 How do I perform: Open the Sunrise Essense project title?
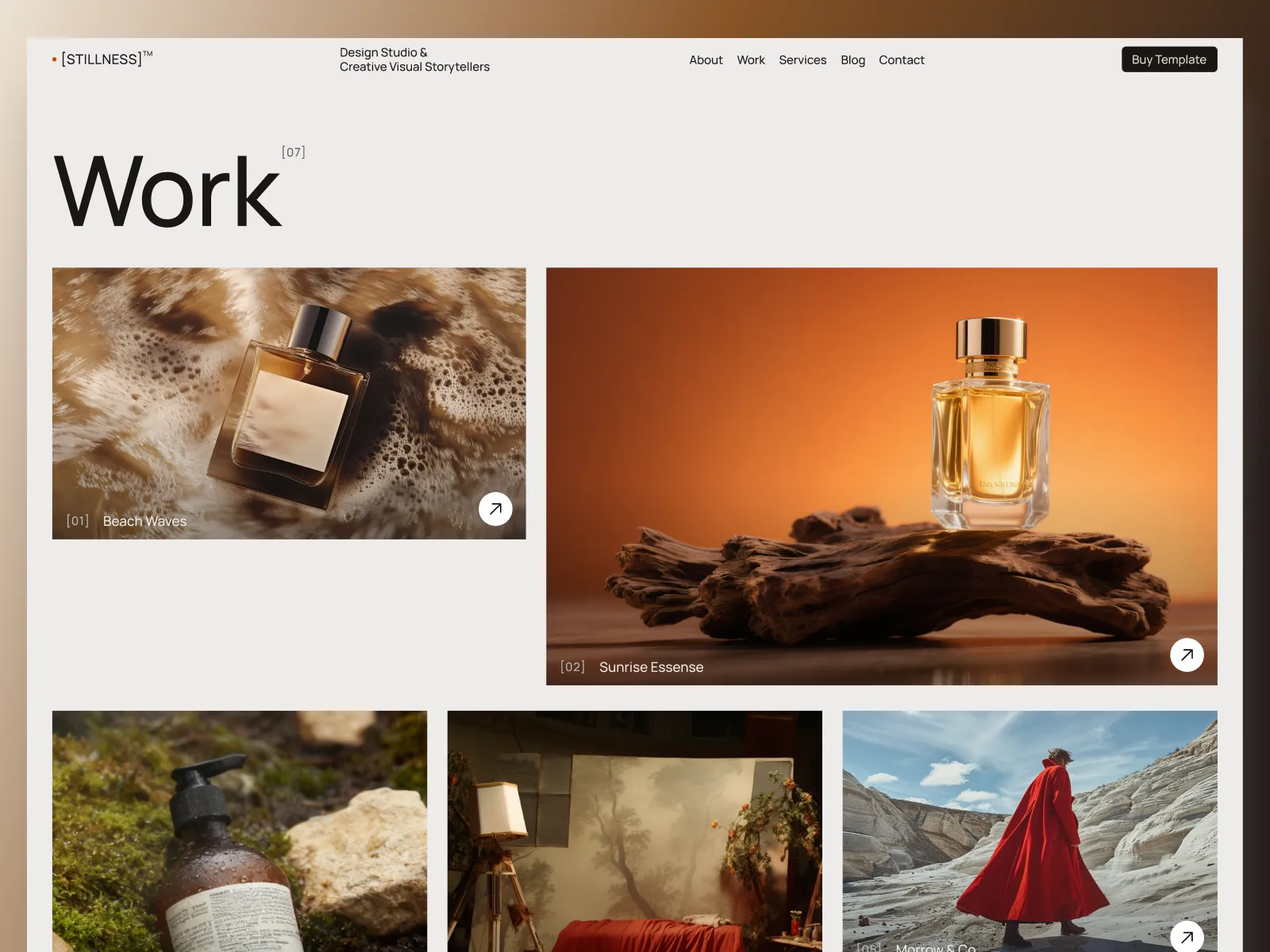[x=651, y=667]
